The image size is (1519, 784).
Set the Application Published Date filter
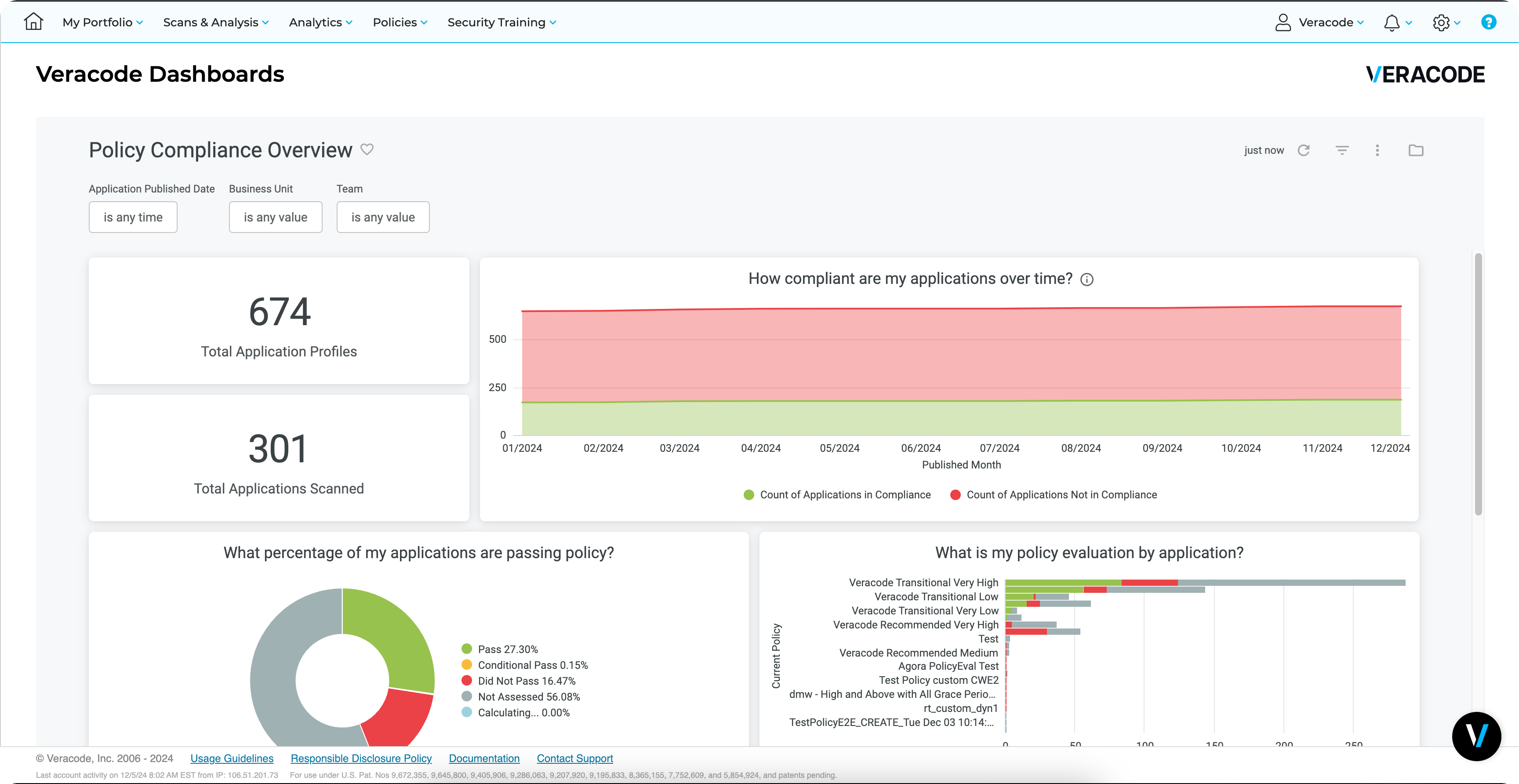pos(133,218)
